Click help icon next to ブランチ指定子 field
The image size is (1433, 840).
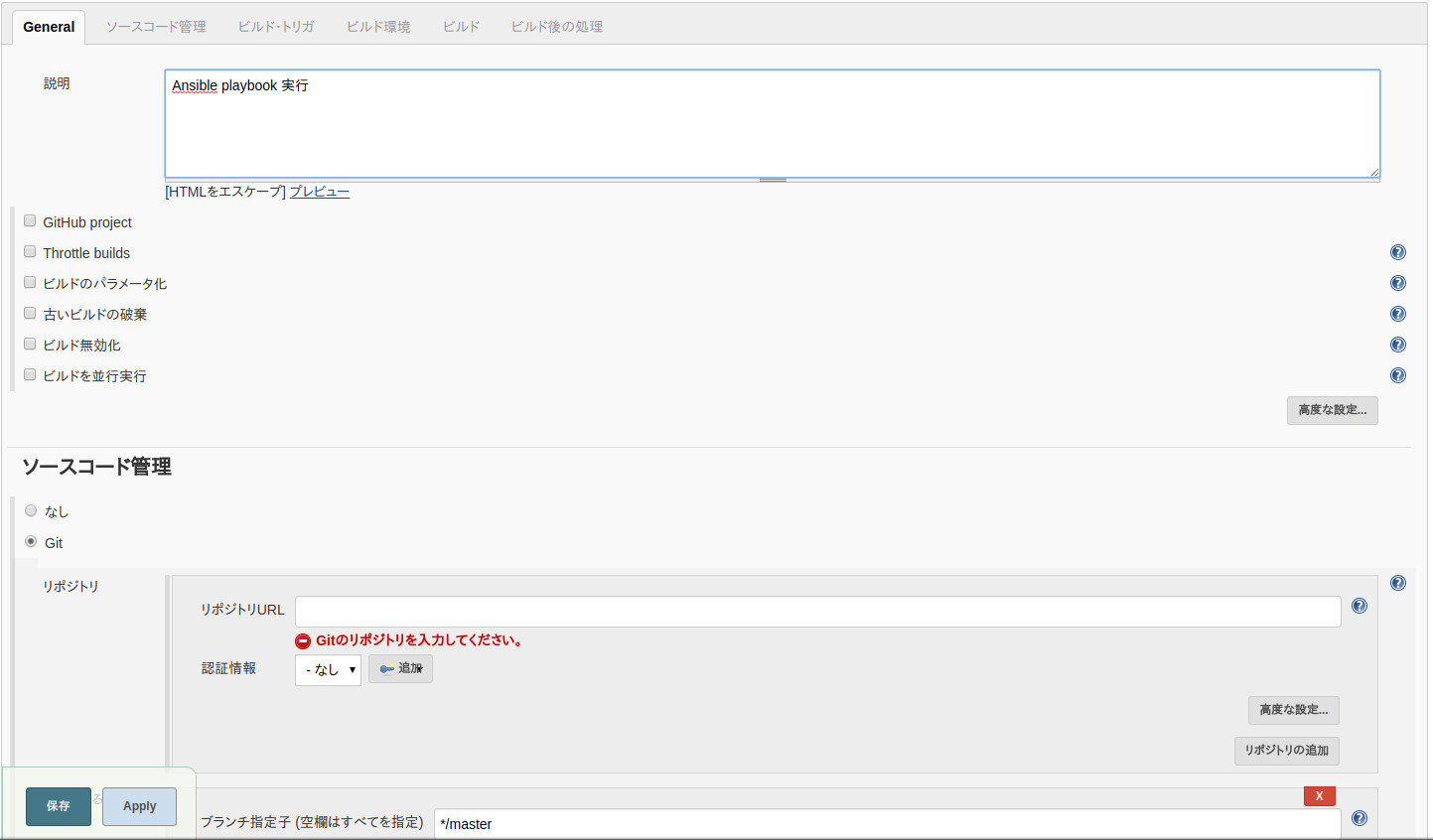pos(1359,818)
